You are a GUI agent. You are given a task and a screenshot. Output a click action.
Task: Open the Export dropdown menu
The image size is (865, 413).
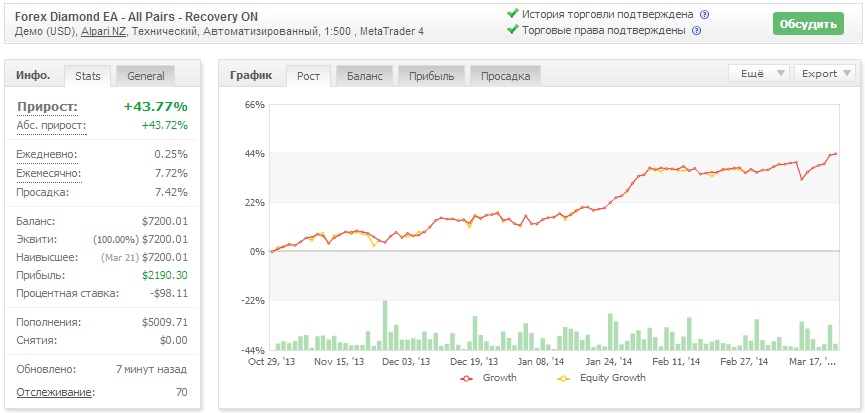click(x=826, y=73)
